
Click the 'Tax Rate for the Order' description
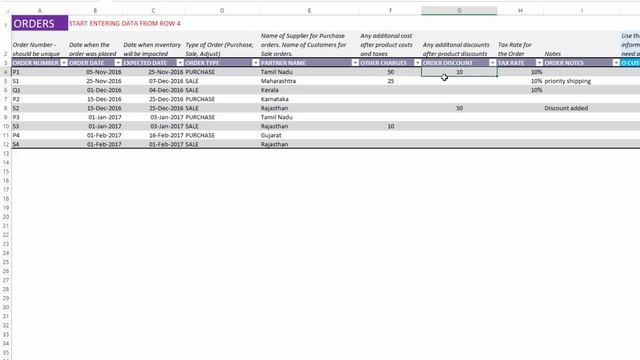(x=515, y=49)
